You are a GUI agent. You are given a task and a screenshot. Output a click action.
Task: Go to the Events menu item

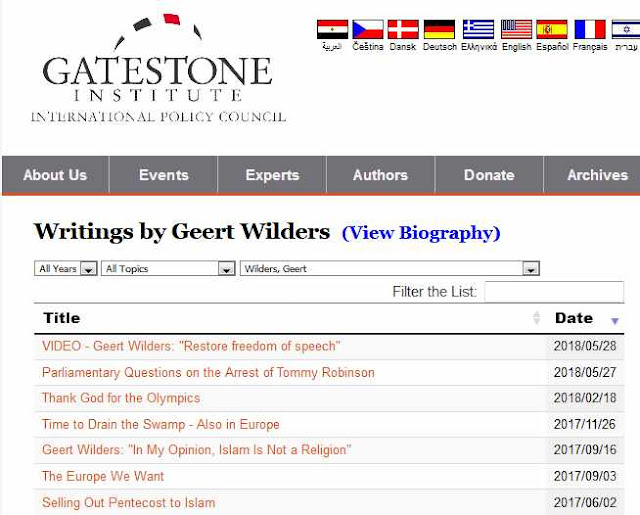(164, 175)
